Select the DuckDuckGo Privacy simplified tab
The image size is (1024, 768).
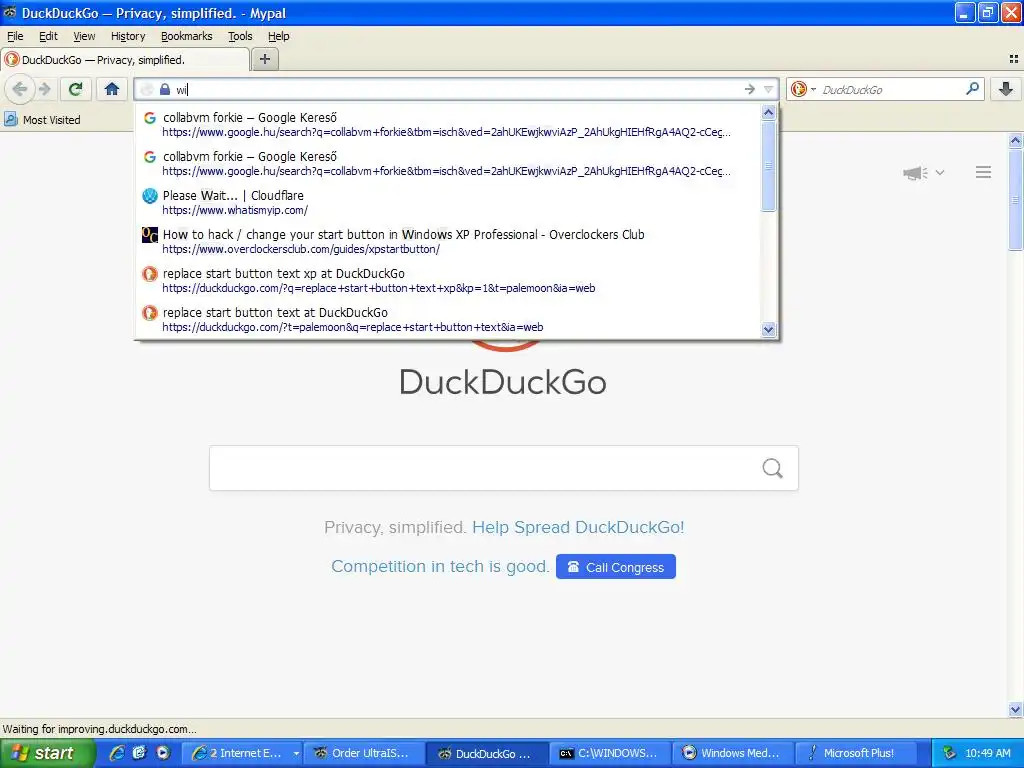(125, 59)
